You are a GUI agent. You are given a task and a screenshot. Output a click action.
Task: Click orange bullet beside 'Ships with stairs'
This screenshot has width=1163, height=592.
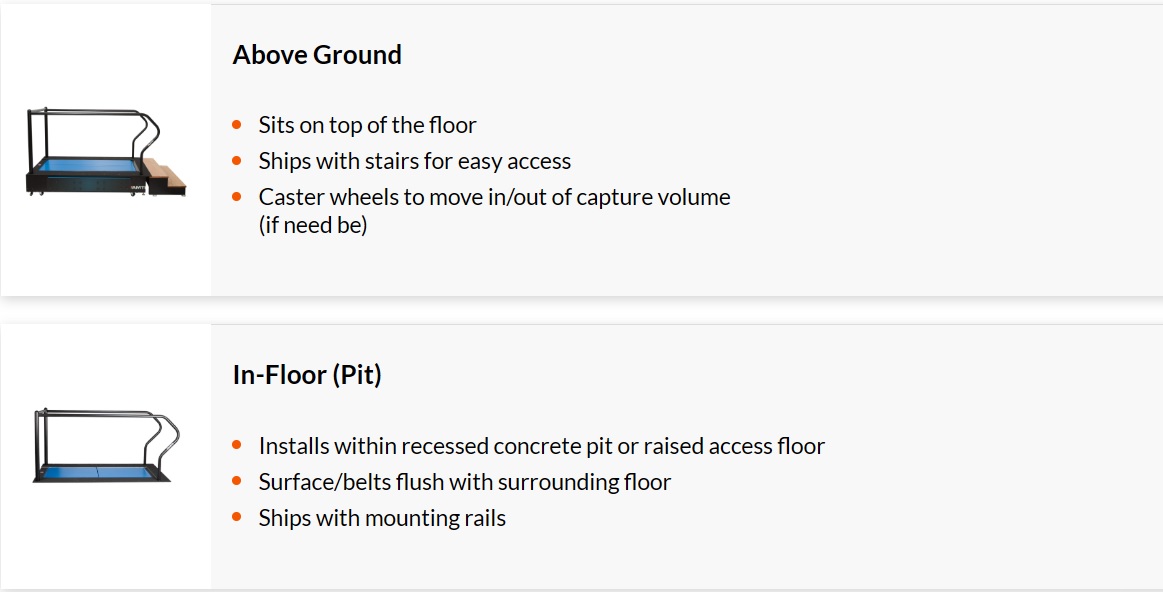pos(237,160)
